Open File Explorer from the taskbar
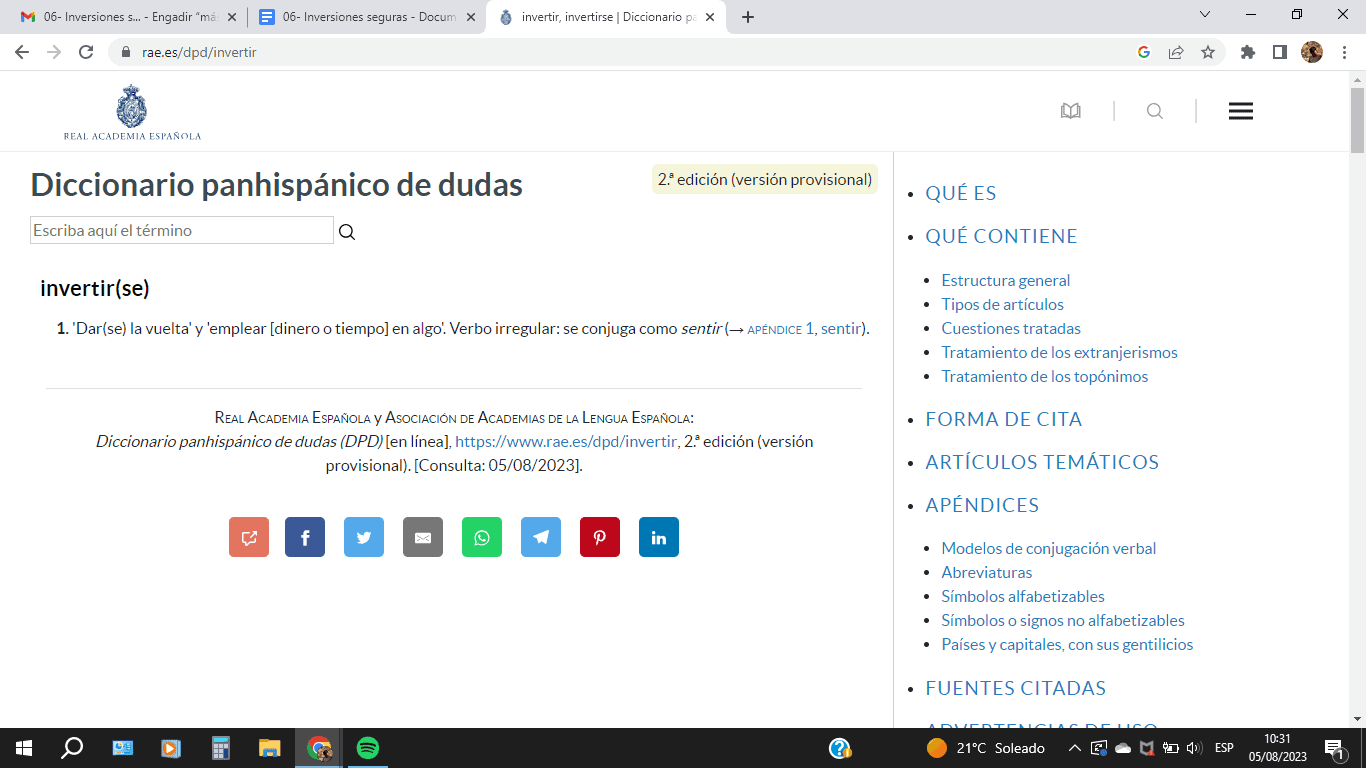The height and width of the screenshot is (768, 1366). pyautogui.click(x=270, y=748)
